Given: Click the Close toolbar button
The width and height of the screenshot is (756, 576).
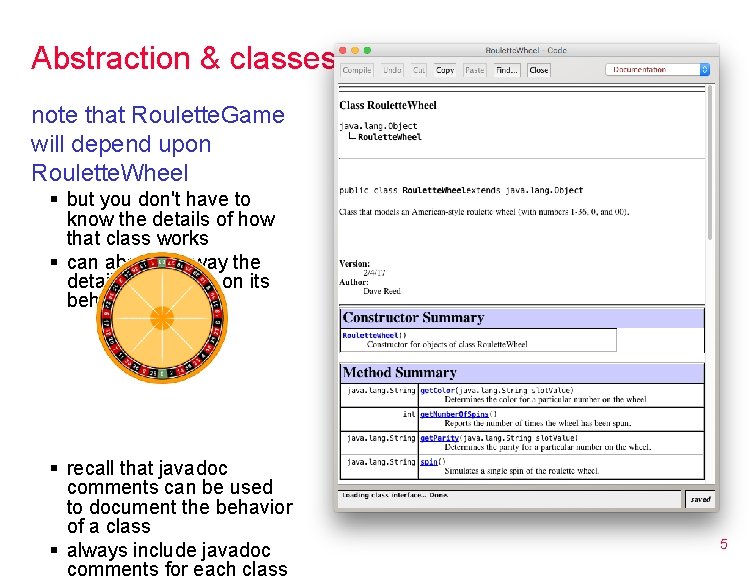Looking at the screenshot, I should pos(539,70).
